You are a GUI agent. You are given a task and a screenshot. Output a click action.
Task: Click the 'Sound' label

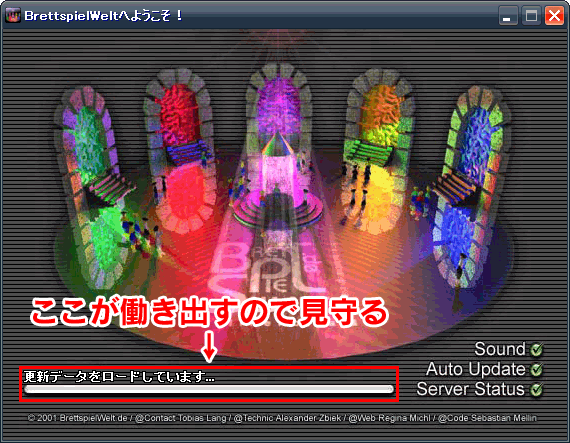tap(500, 349)
